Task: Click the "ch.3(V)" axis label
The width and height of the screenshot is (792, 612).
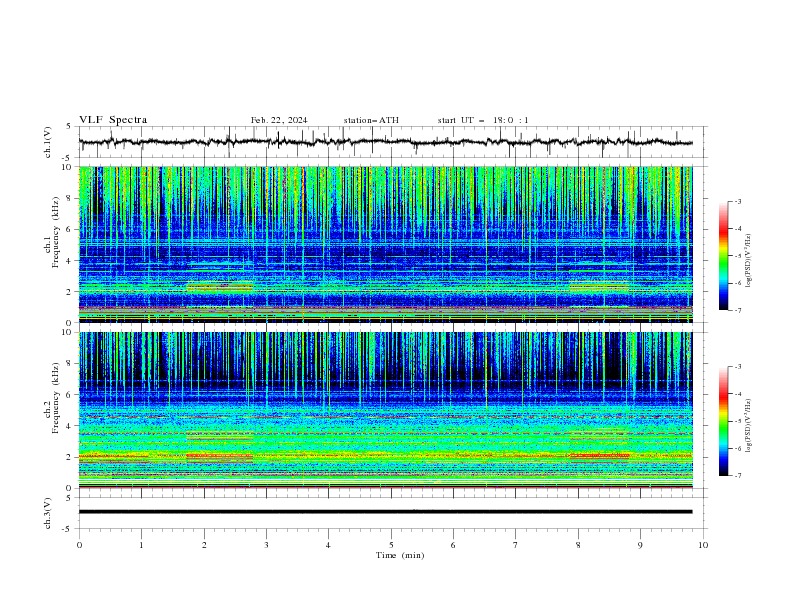Action: [x=48, y=513]
